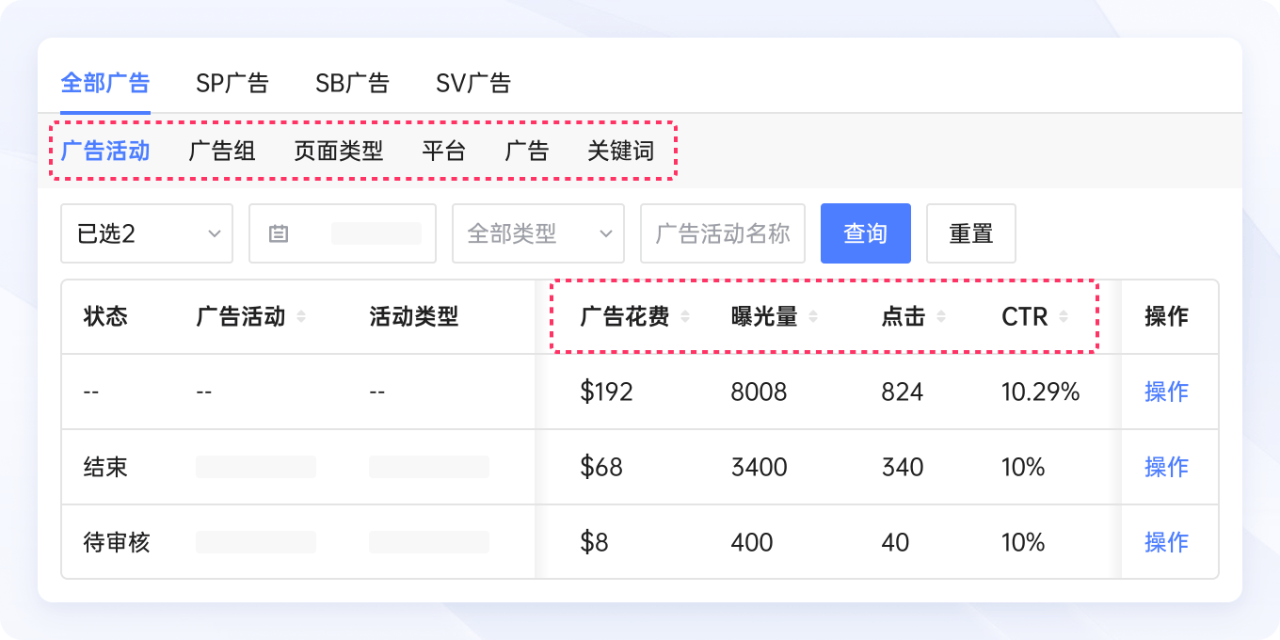Click 操作 link in the 结束 row

(x=1166, y=466)
